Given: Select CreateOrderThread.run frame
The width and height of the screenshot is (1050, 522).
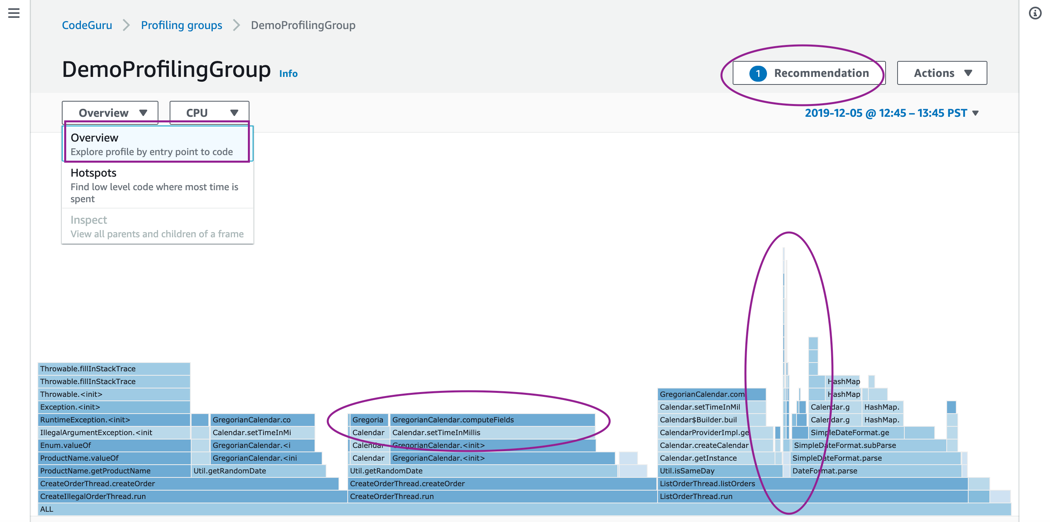Looking at the screenshot, I should (502, 497).
